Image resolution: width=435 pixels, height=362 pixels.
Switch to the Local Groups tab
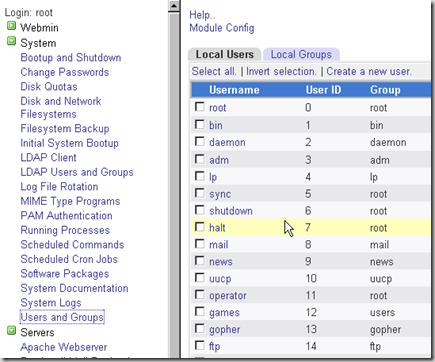click(301, 54)
